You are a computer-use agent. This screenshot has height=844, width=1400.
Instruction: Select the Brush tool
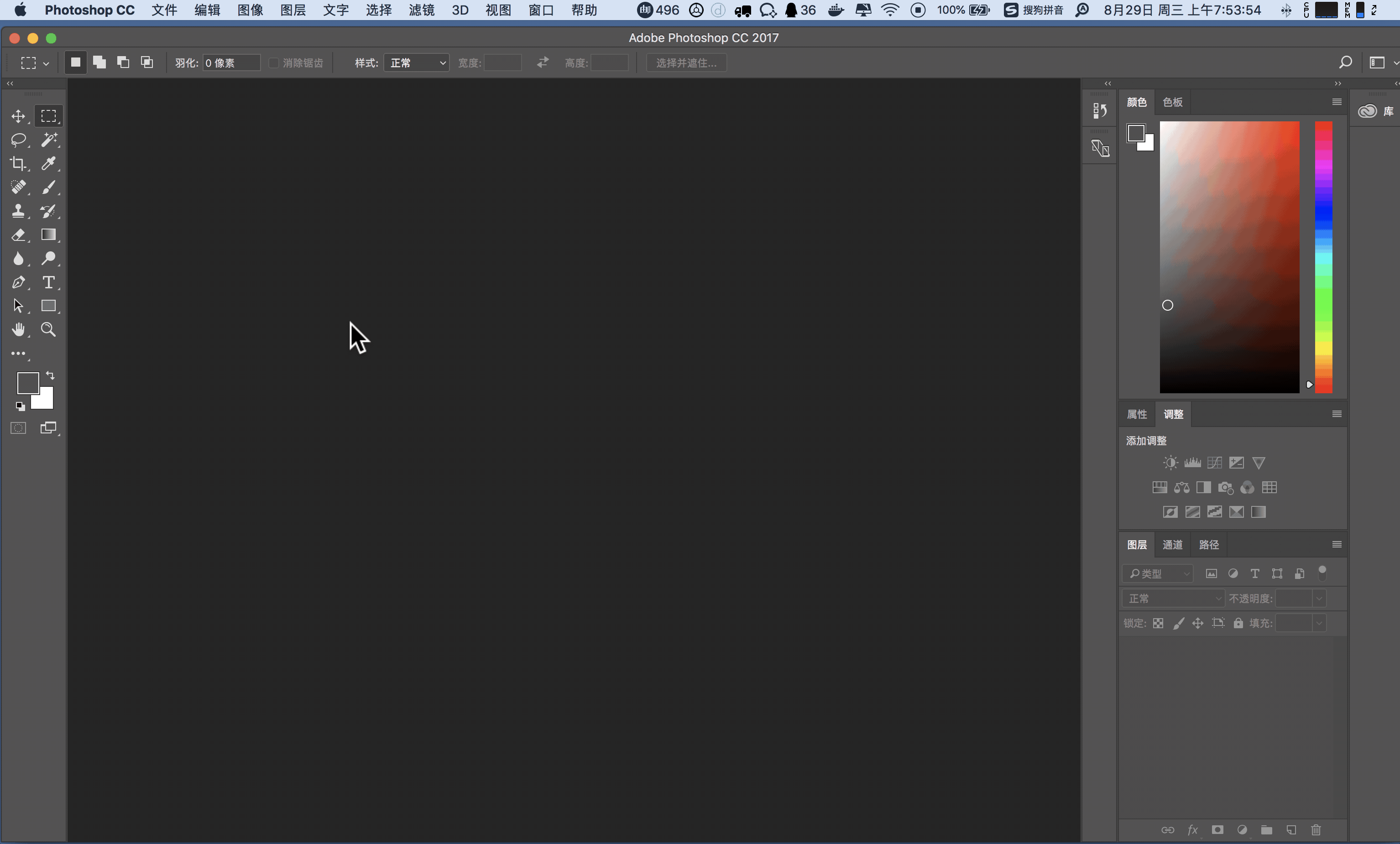tap(48, 187)
